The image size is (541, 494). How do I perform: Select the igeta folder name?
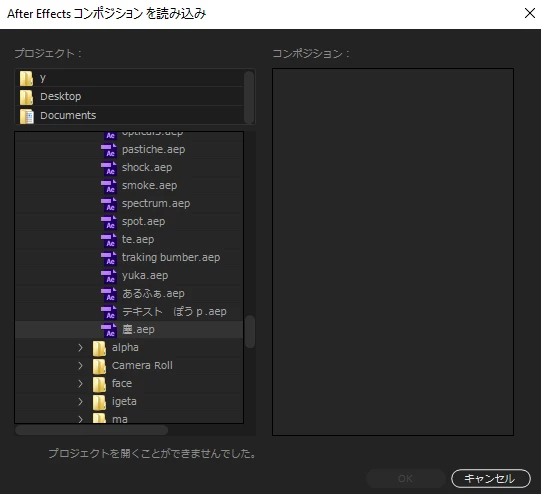click(x=124, y=402)
